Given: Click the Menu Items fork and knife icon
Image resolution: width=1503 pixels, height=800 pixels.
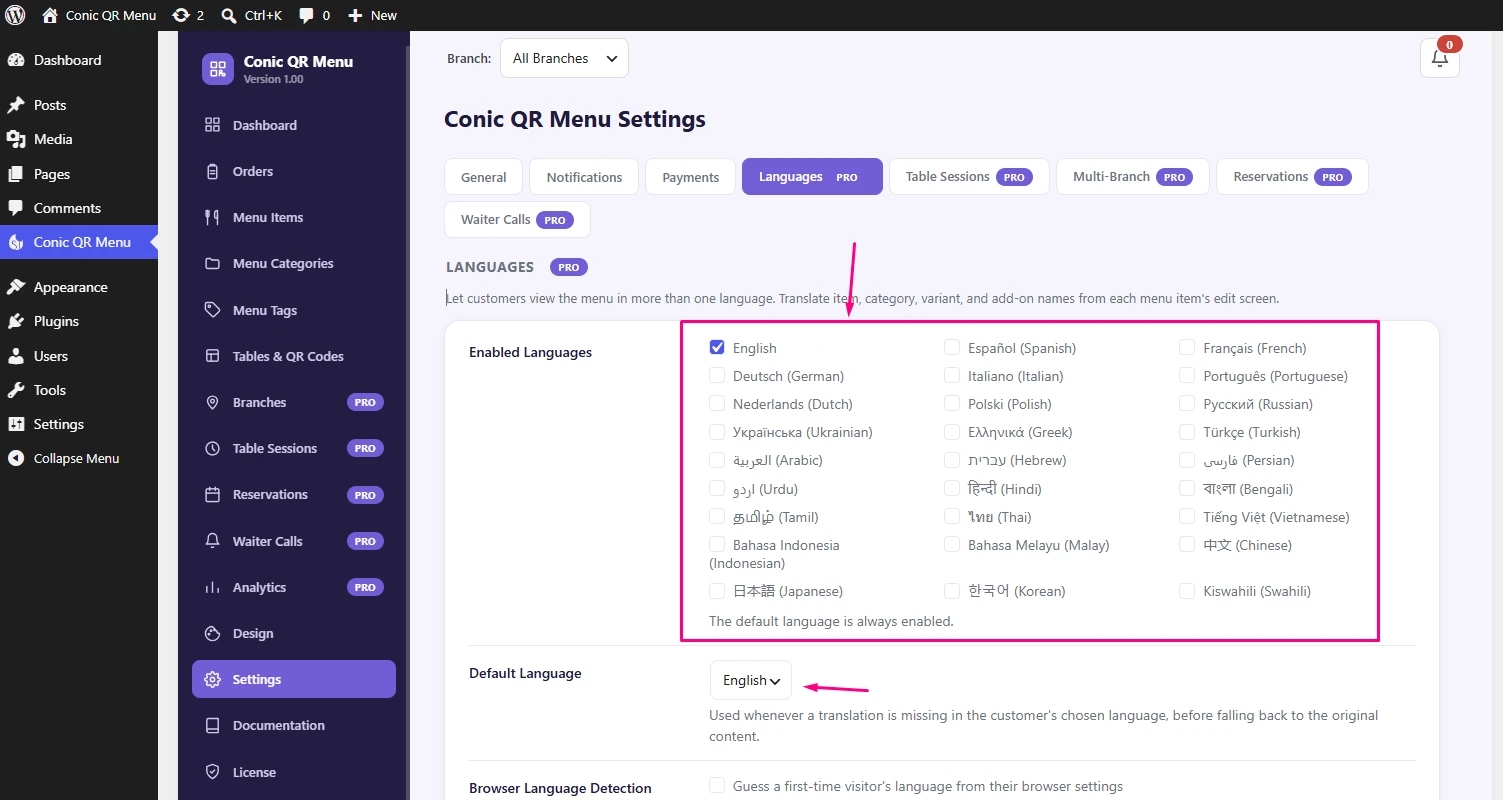Looking at the screenshot, I should coord(212,217).
